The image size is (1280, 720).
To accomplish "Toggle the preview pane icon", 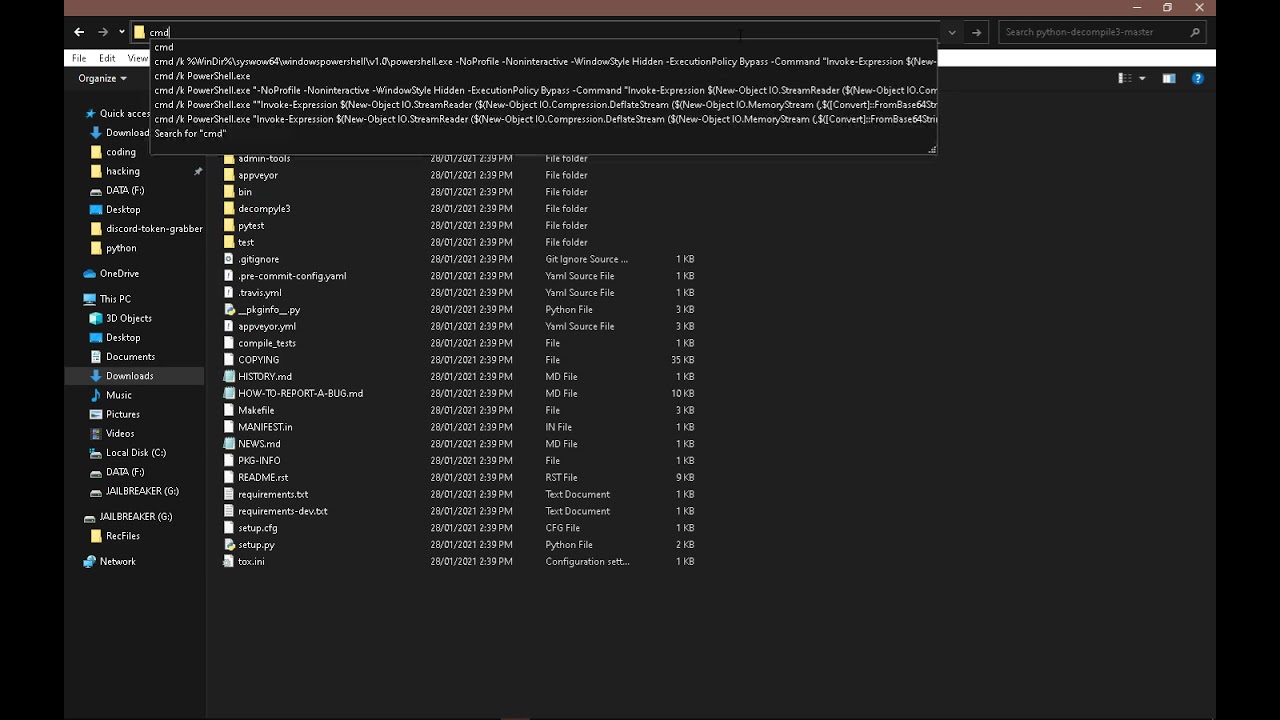I will (x=1168, y=78).
